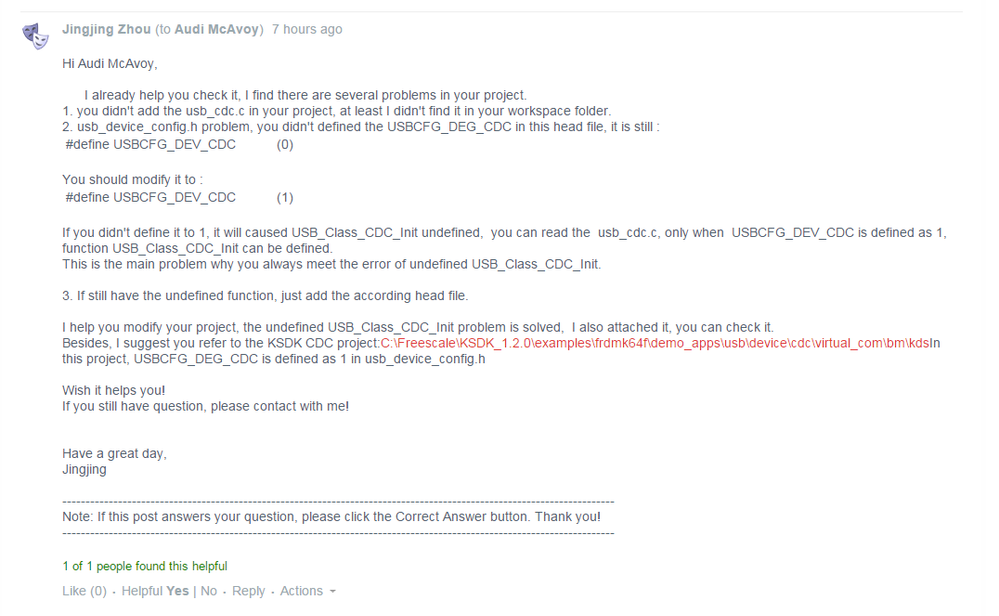Click the Correct Answer note line
Screen dimensions: 999x616
pyautogui.click(x=331, y=517)
